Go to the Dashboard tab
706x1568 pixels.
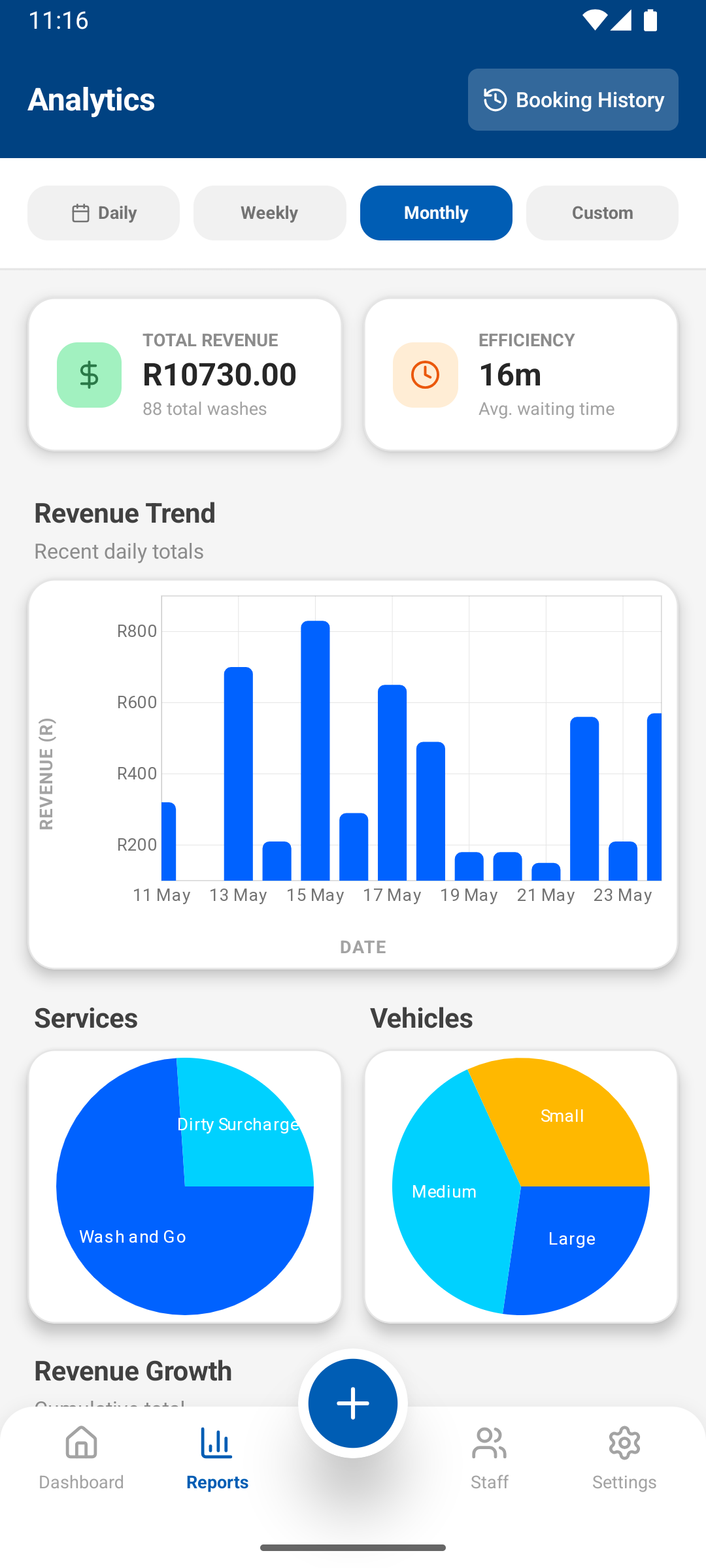coord(81,1458)
